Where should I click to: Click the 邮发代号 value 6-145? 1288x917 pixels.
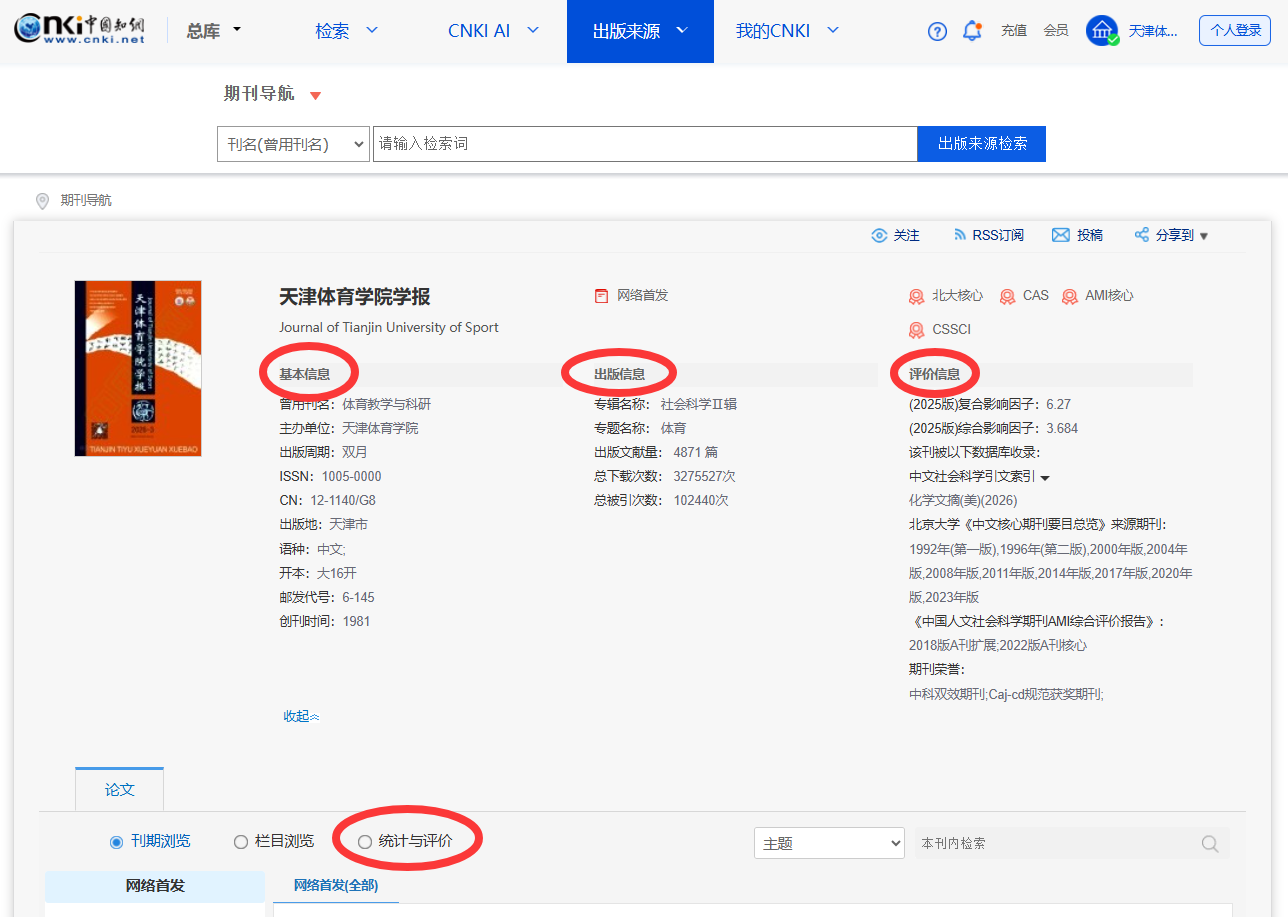358,598
